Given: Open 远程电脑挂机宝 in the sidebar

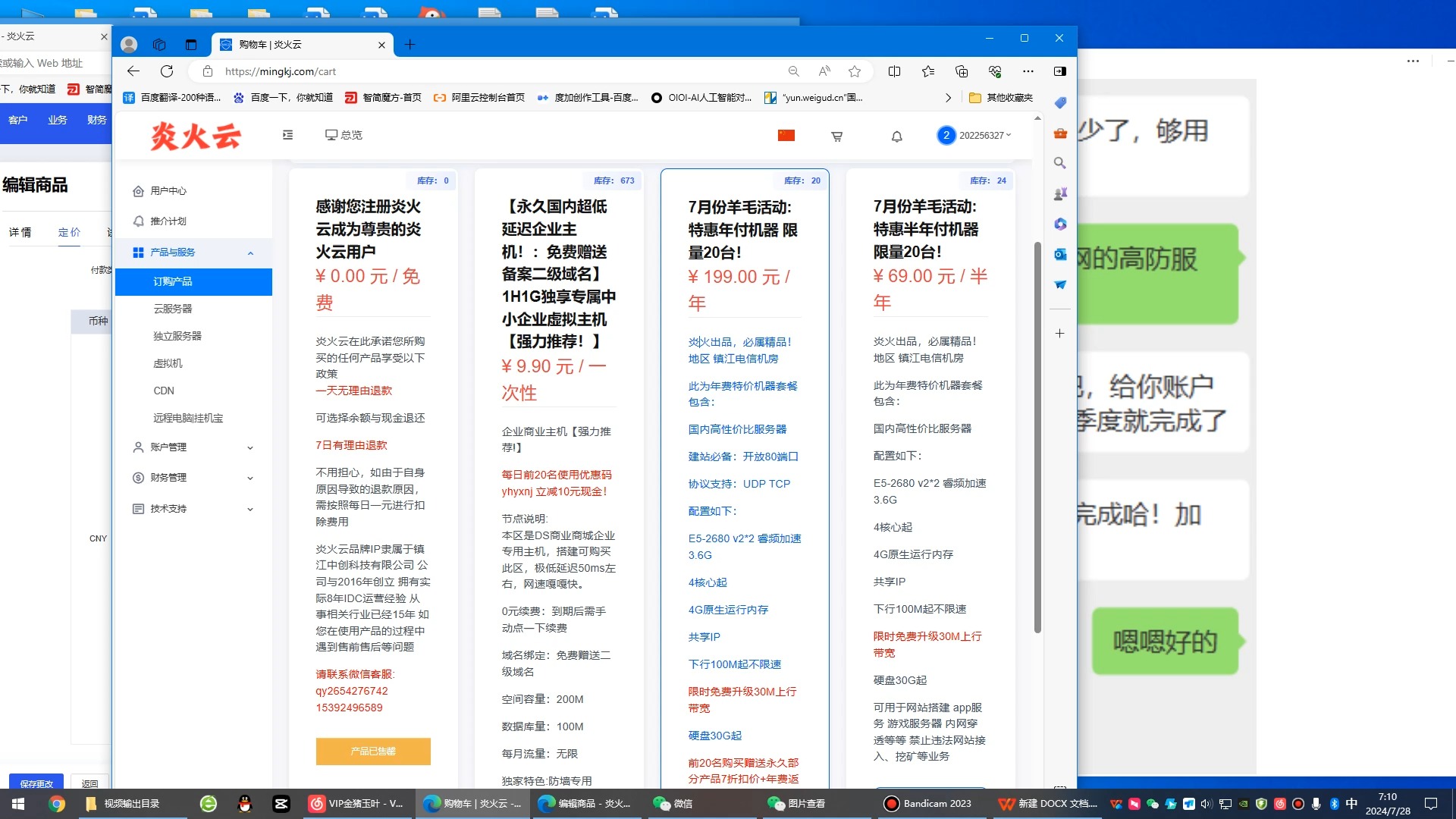Looking at the screenshot, I should tap(188, 419).
